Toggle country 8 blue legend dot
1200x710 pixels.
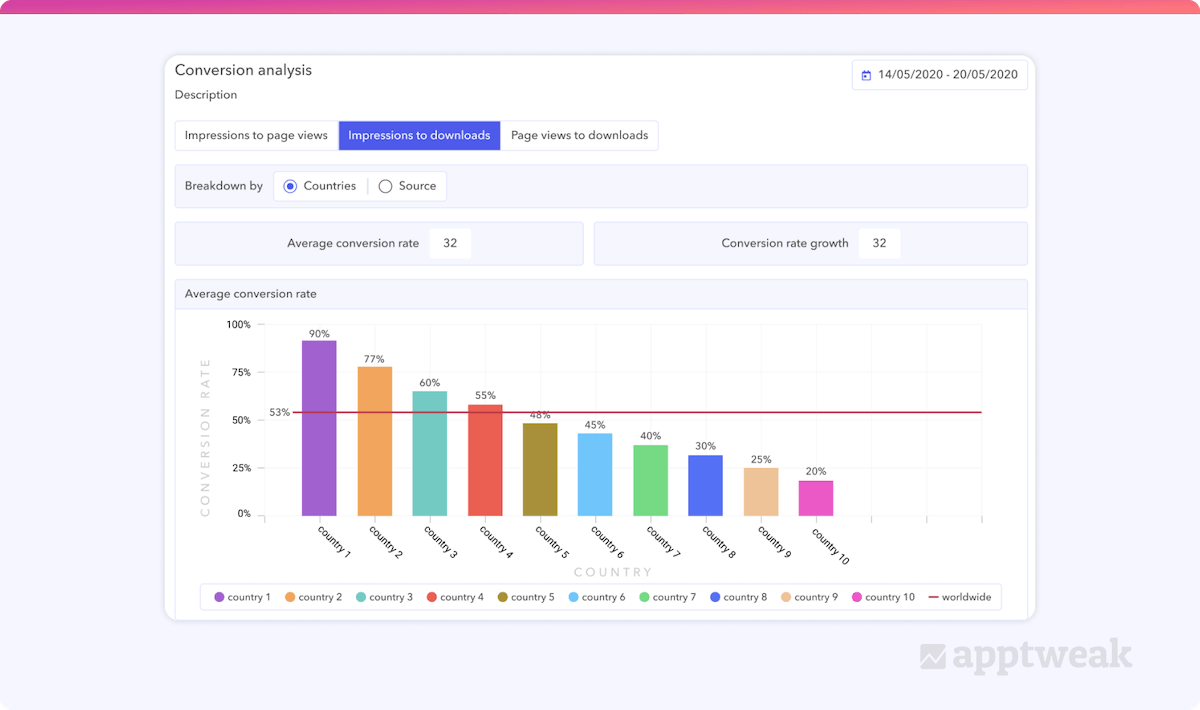[x=715, y=597]
